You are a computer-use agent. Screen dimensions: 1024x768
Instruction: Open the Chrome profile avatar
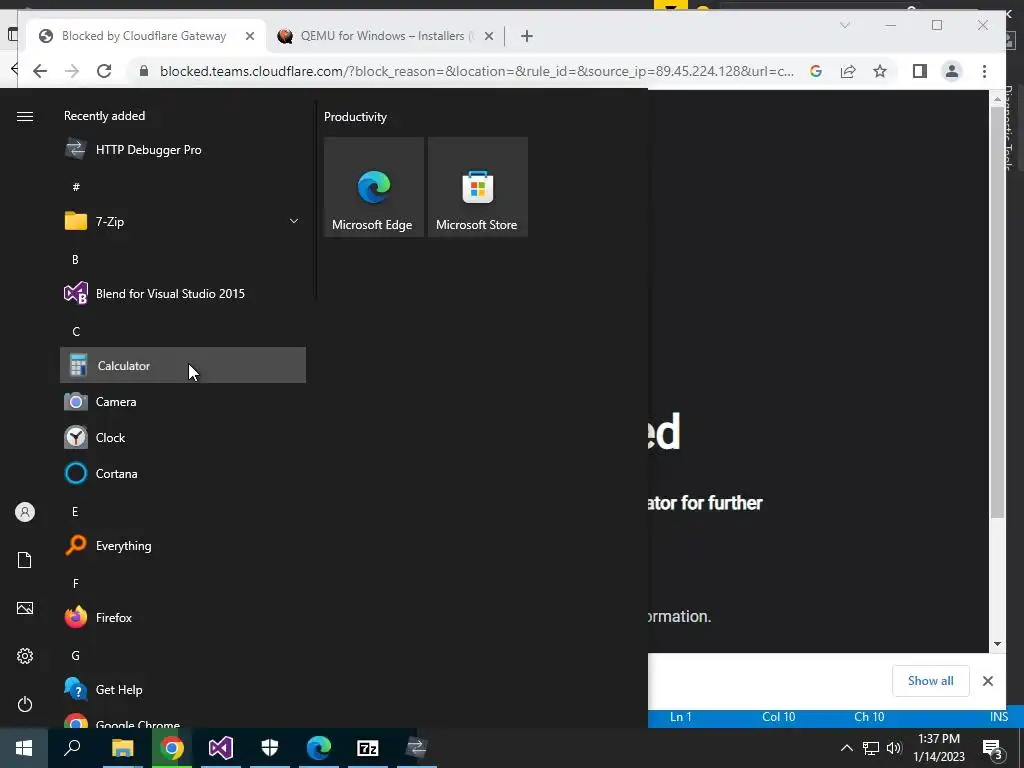(x=952, y=71)
